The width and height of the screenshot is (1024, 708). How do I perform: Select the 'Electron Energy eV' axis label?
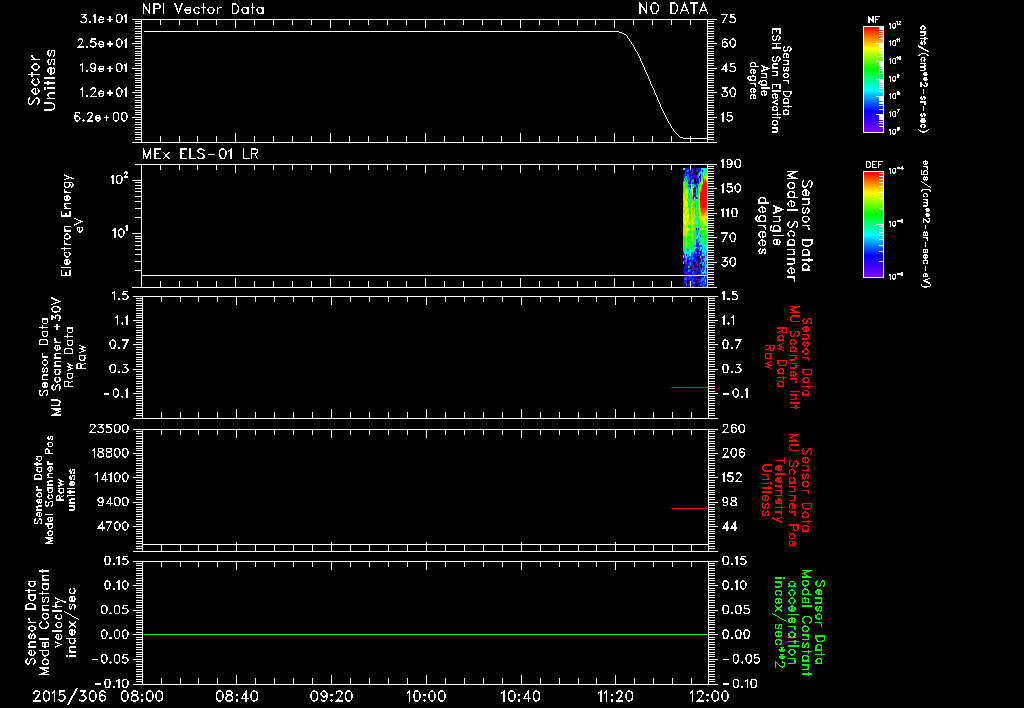pos(72,225)
